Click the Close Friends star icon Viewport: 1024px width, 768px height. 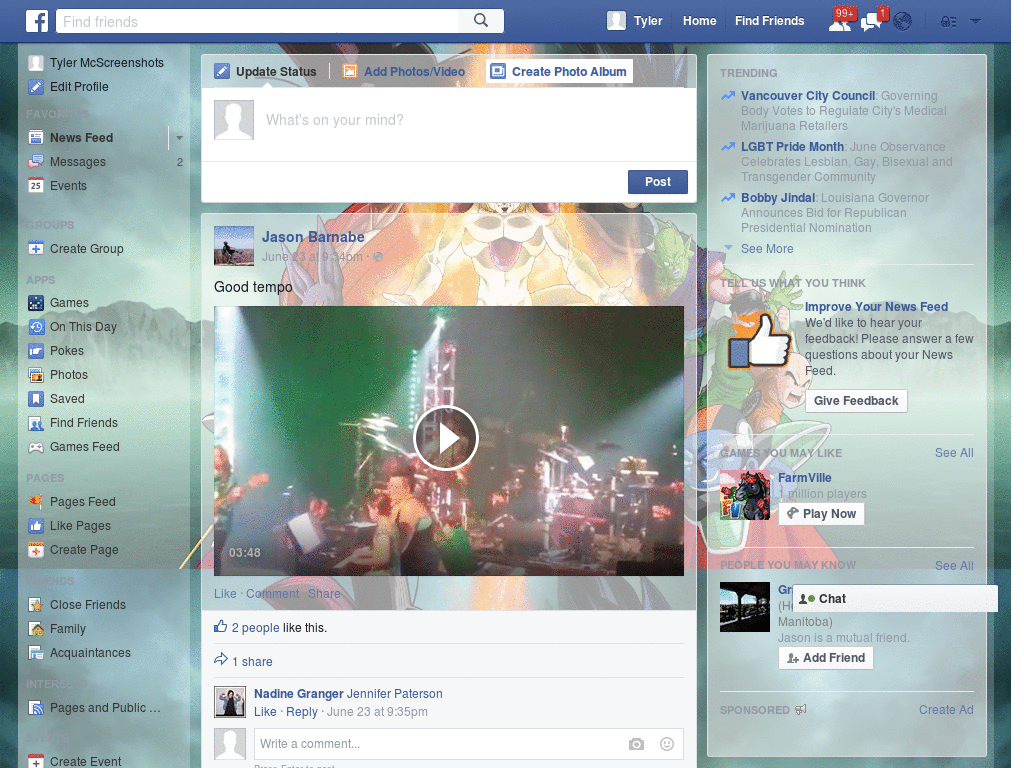click(36, 605)
